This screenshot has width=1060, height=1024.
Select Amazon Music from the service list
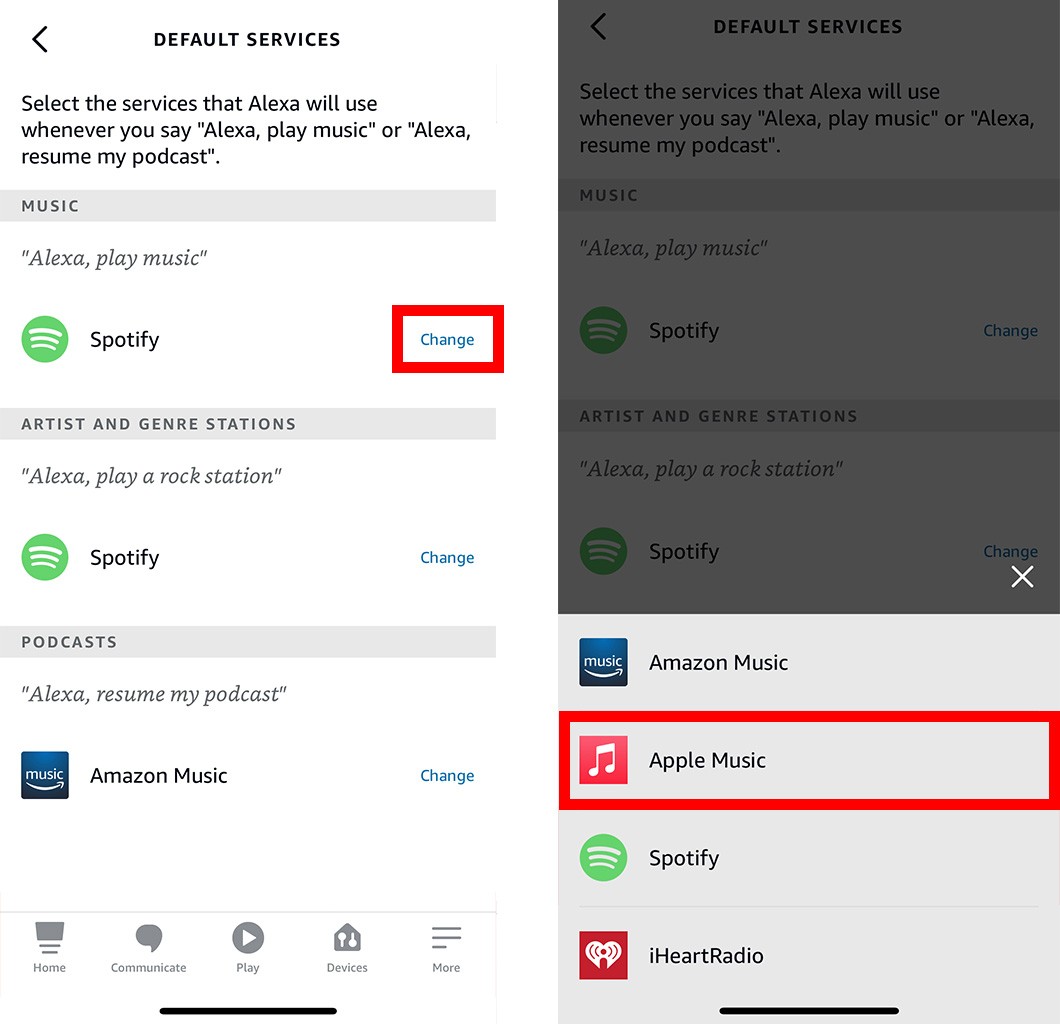(x=809, y=662)
